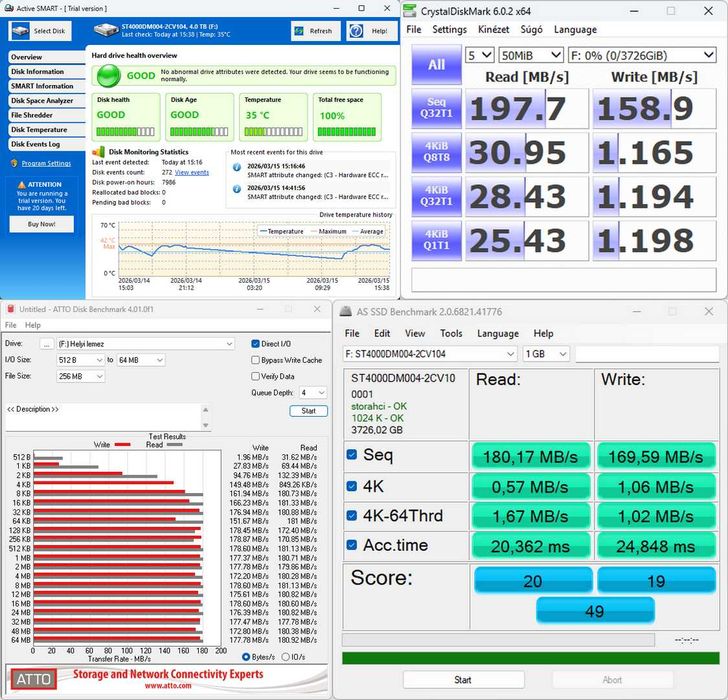Open the View events link

coord(192,172)
